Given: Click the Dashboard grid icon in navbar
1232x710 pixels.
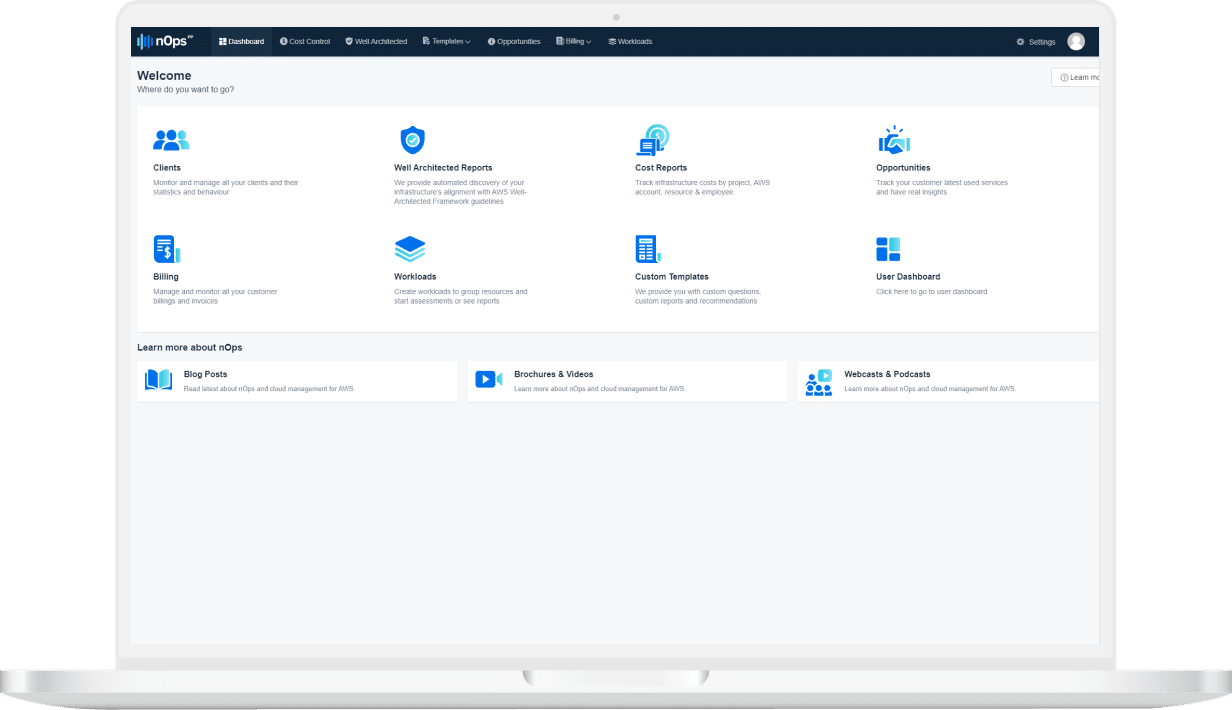Looking at the screenshot, I should tap(223, 42).
